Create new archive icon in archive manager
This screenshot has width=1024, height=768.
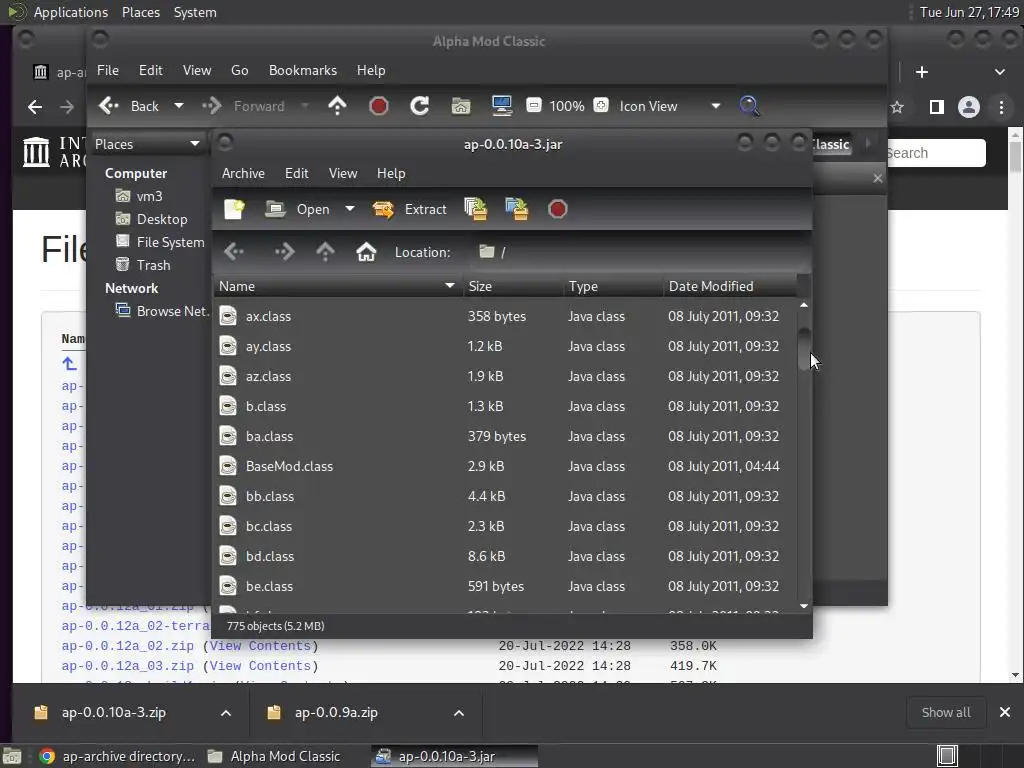pyautogui.click(x=234, y=209)
